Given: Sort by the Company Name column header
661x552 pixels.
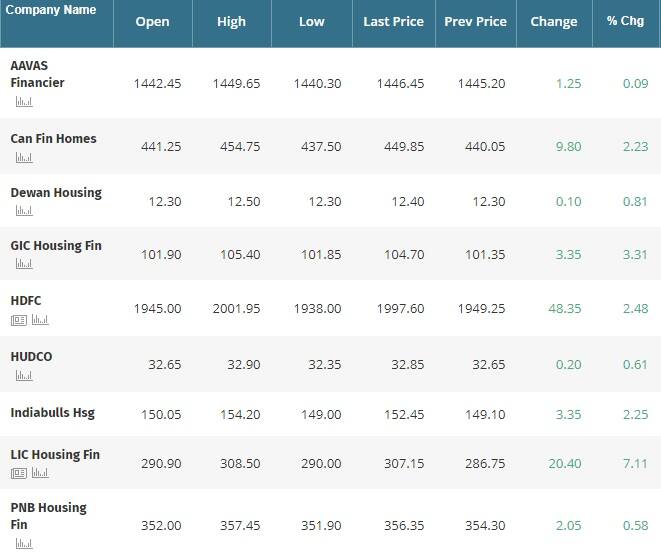Looking at the screenshot, I should [51, 10].
